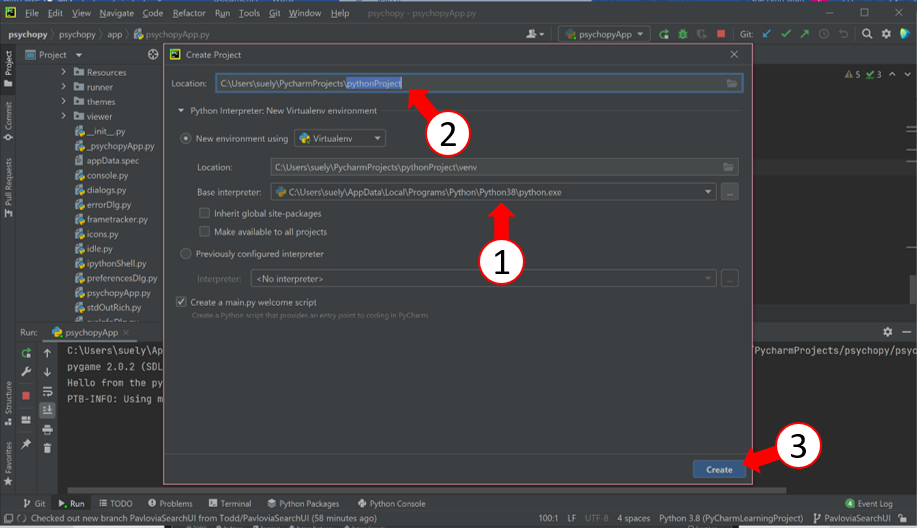This screenshot has width=917, height=528.
Task: Click trash clear icon in Run console
Action: [x=47, y=448]
